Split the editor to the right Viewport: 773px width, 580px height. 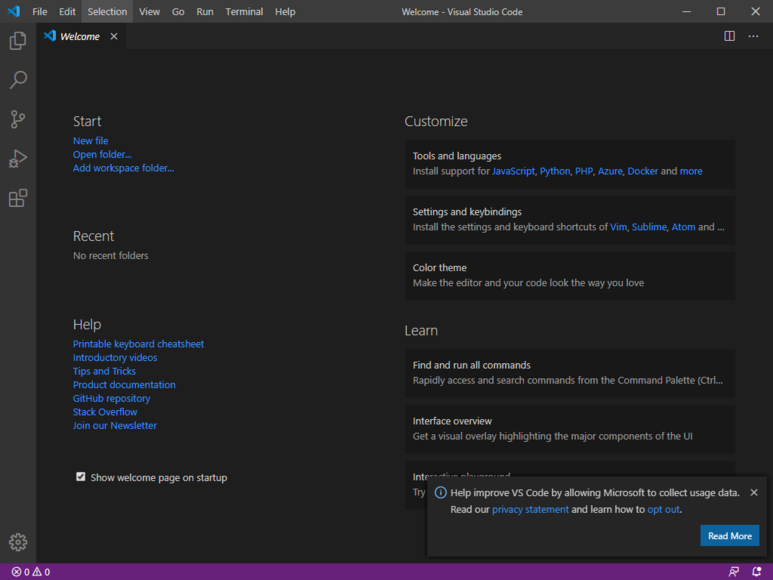pyautogui.click(x=730, y=36)
